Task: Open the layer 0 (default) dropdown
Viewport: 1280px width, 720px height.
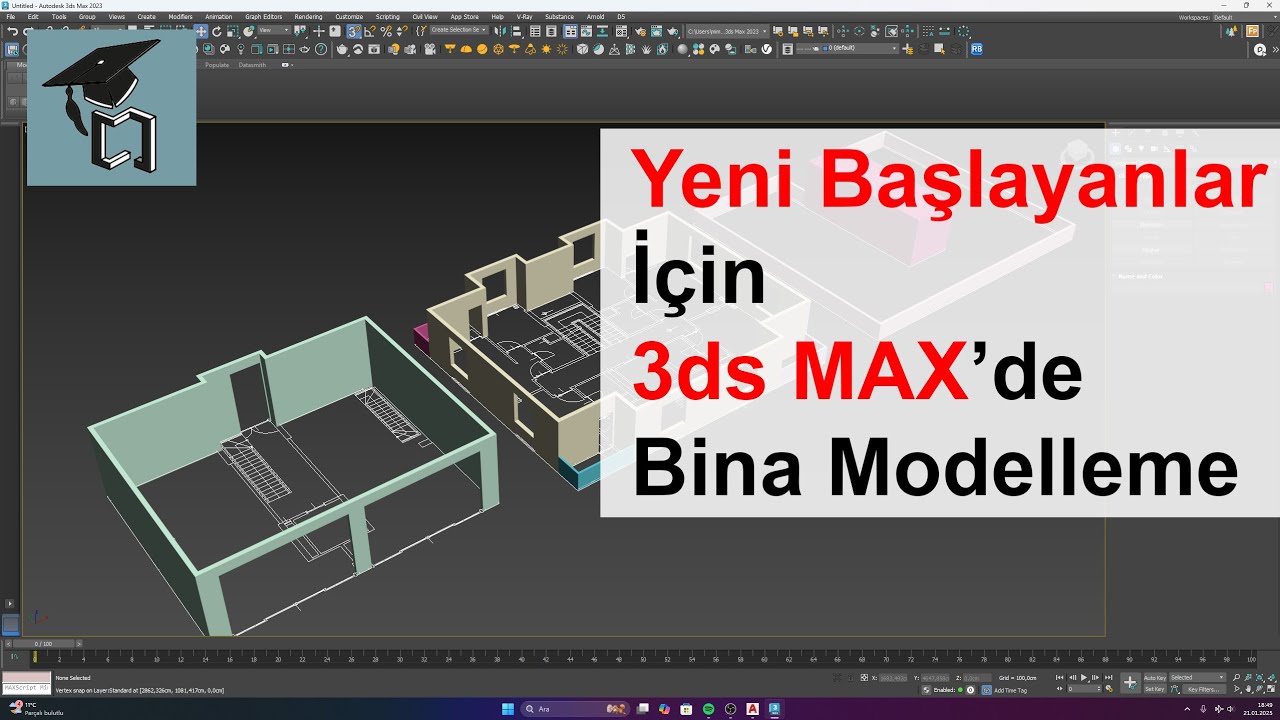Action: click(847, 49)
